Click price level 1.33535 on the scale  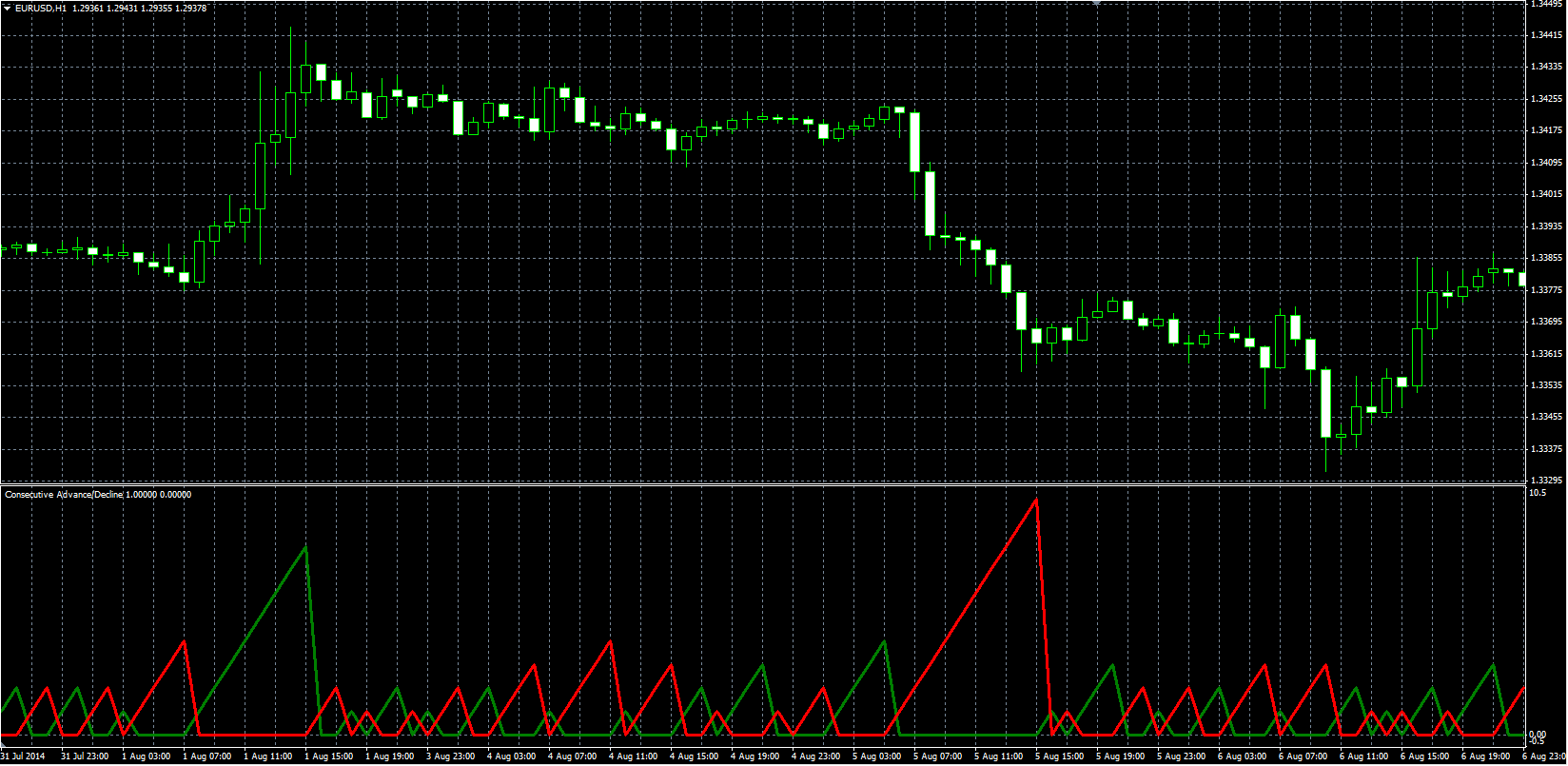(x=1546, y=385)
